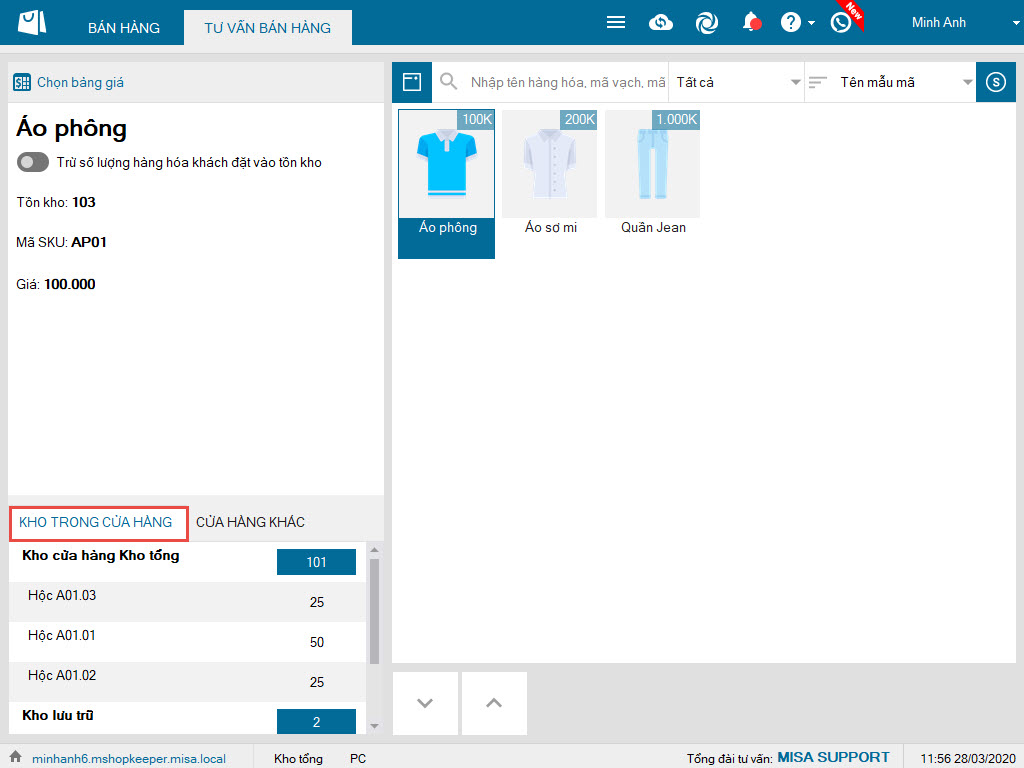Open the hamburger menu icon
This screenshot has height=768, width=1024.
point(616,22)
